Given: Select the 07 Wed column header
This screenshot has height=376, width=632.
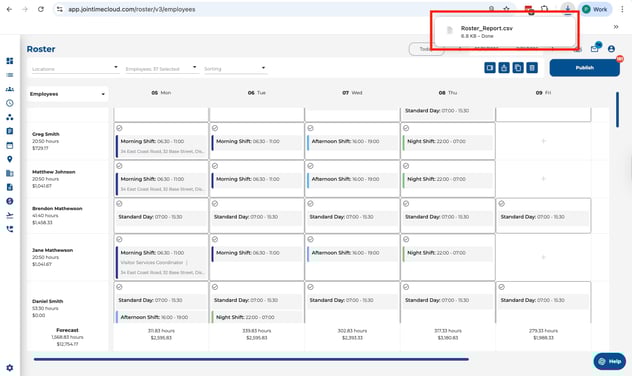Looking at the screenshot, I should (352, 93).
